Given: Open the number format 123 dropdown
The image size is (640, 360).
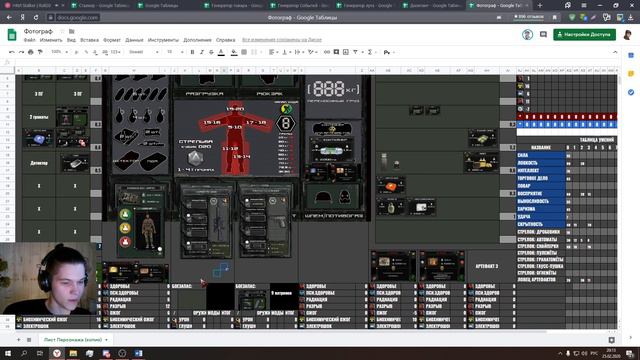Looking at the screenshot, I should coord(116,52).
